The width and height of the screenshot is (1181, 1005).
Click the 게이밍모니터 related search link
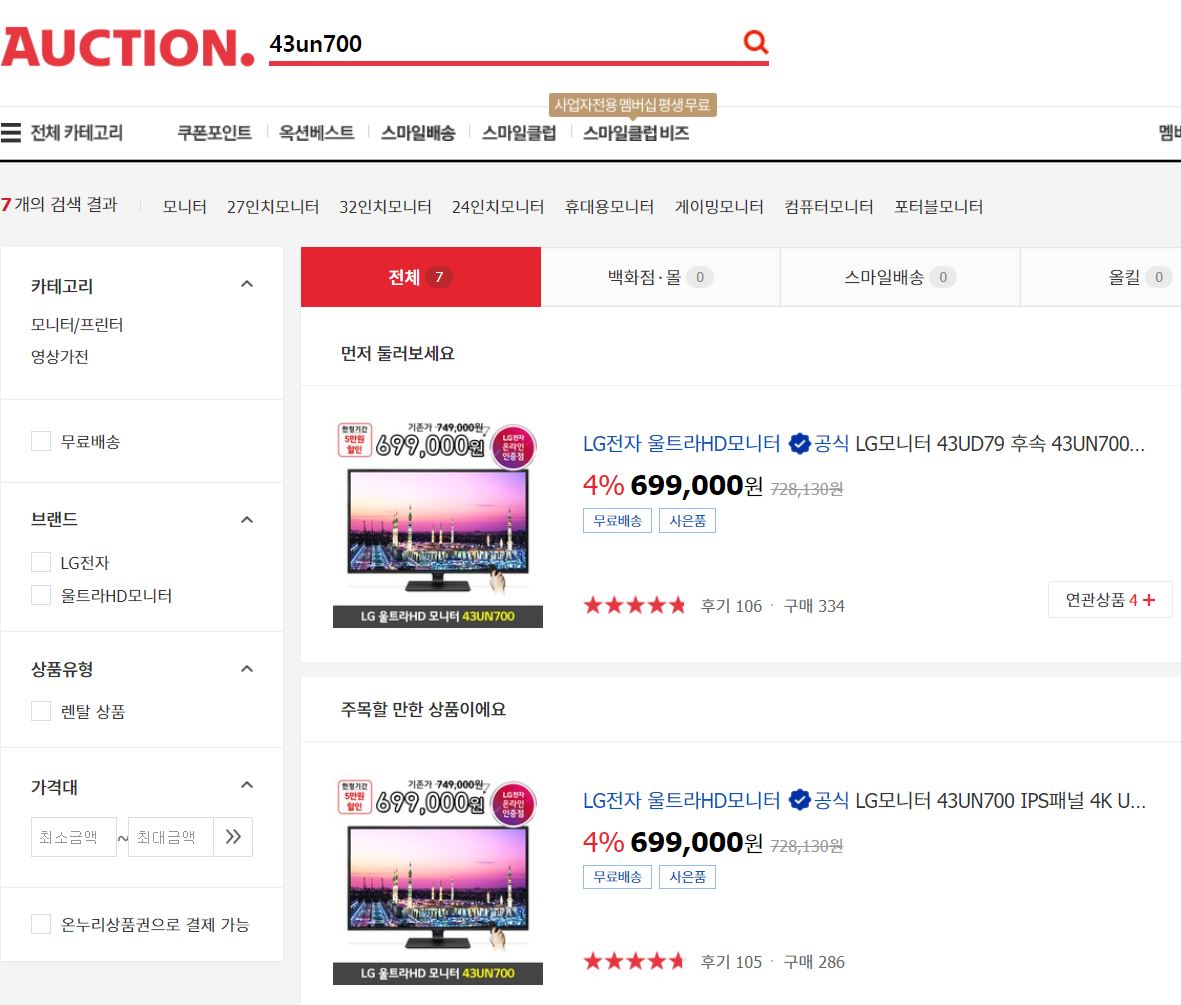719,207
